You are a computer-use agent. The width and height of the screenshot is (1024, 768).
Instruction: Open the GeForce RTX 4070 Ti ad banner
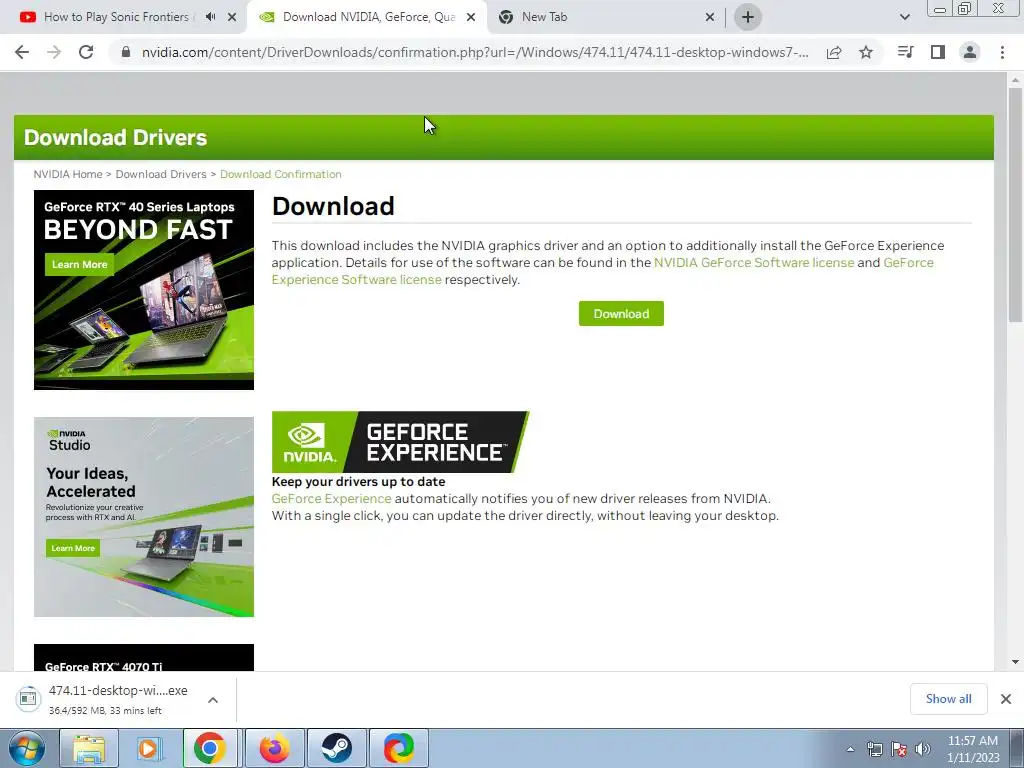tap(144, 658)
